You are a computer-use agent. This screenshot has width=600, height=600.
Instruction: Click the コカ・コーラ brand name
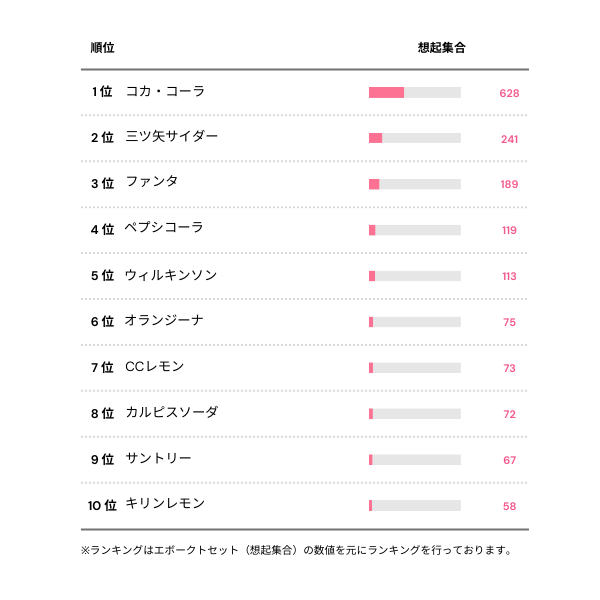tap(165, 91)
